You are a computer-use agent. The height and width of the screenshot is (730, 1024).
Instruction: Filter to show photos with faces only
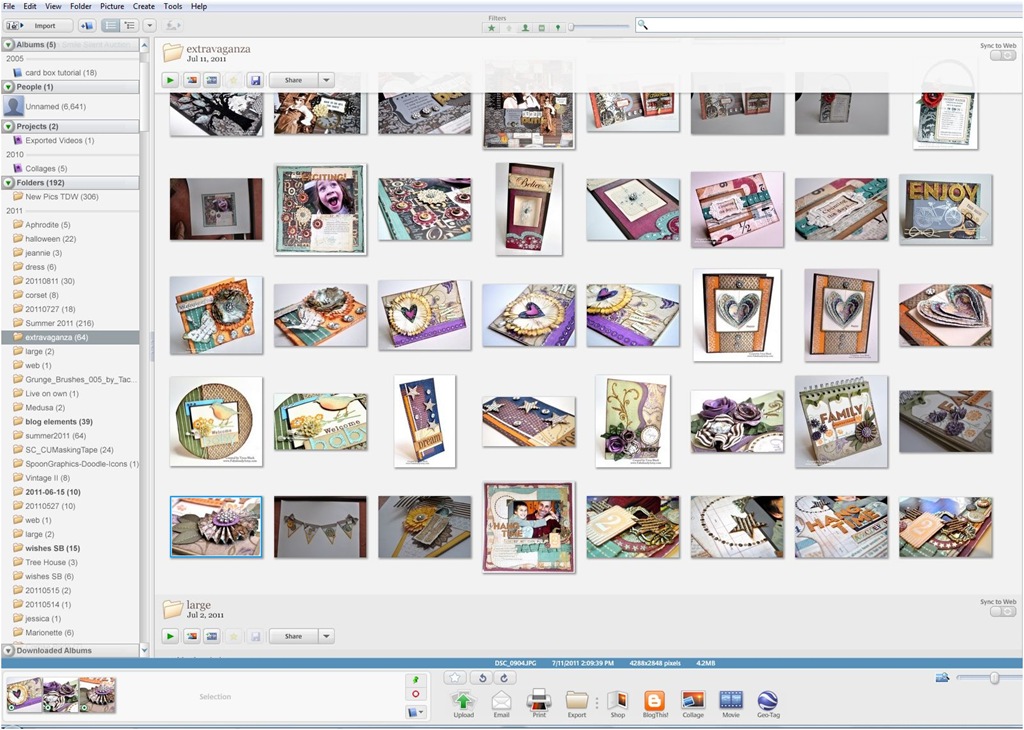(525, 27)
